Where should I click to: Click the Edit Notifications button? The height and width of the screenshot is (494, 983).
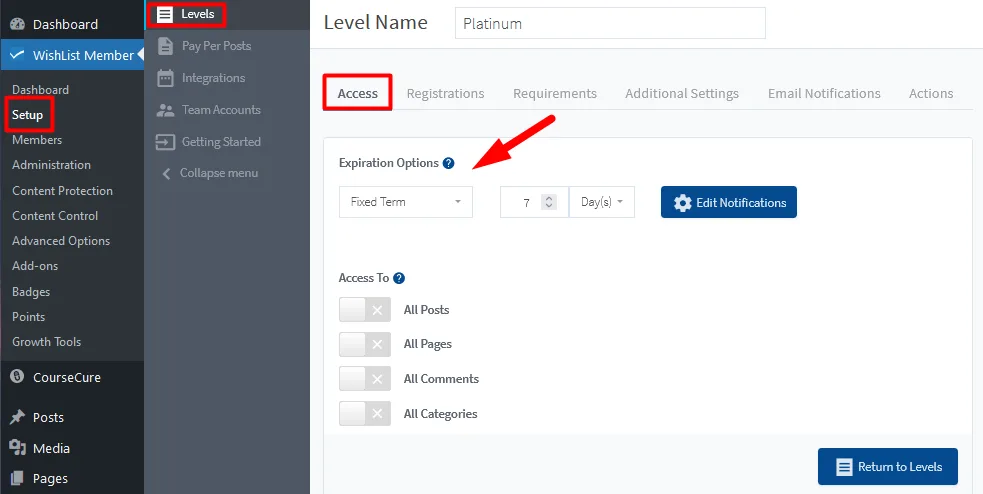[728, 202]
